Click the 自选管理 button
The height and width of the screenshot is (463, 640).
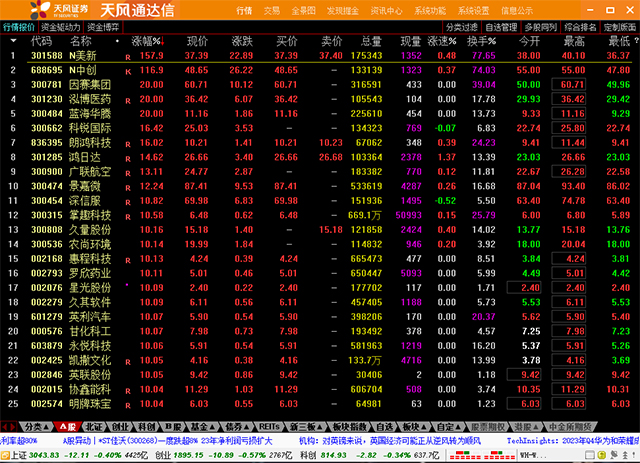pyautogui.click(x=501, y=27)
